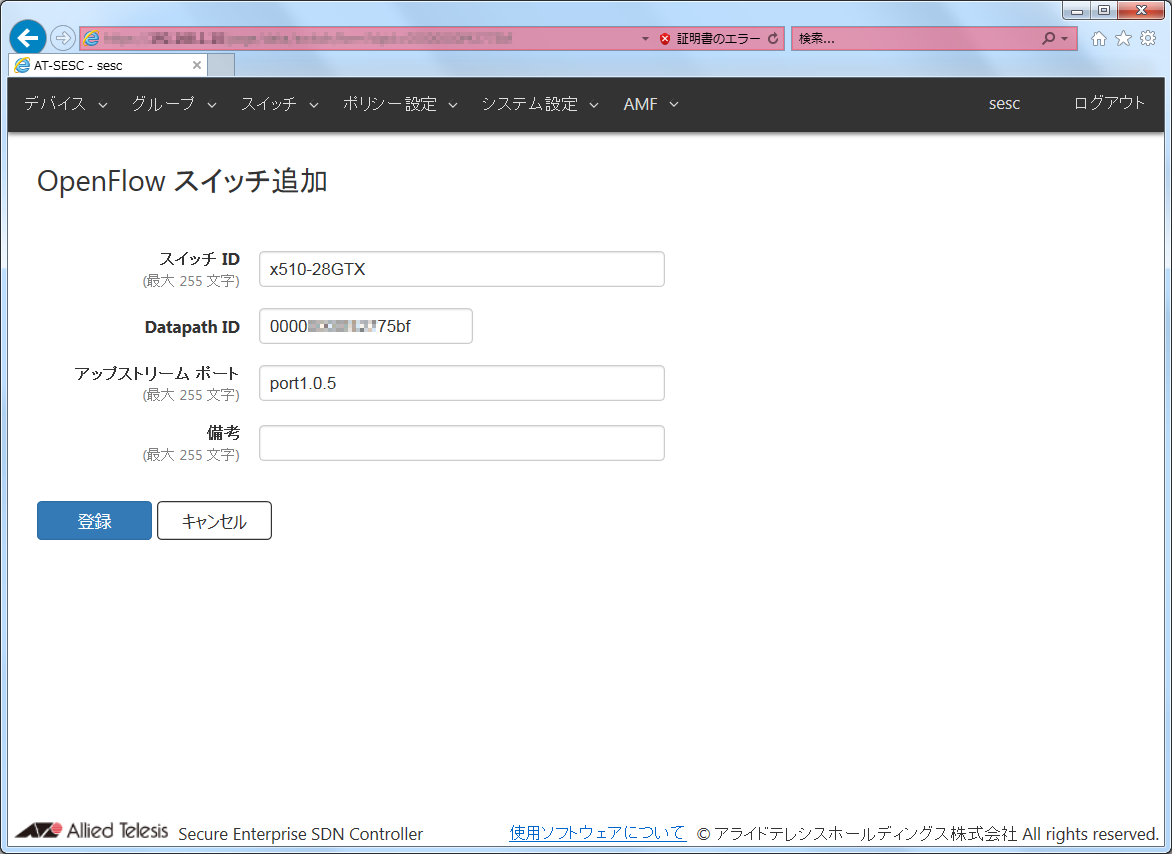
Task: Click the browser Forward arrow button
Action: click(63, 37)
